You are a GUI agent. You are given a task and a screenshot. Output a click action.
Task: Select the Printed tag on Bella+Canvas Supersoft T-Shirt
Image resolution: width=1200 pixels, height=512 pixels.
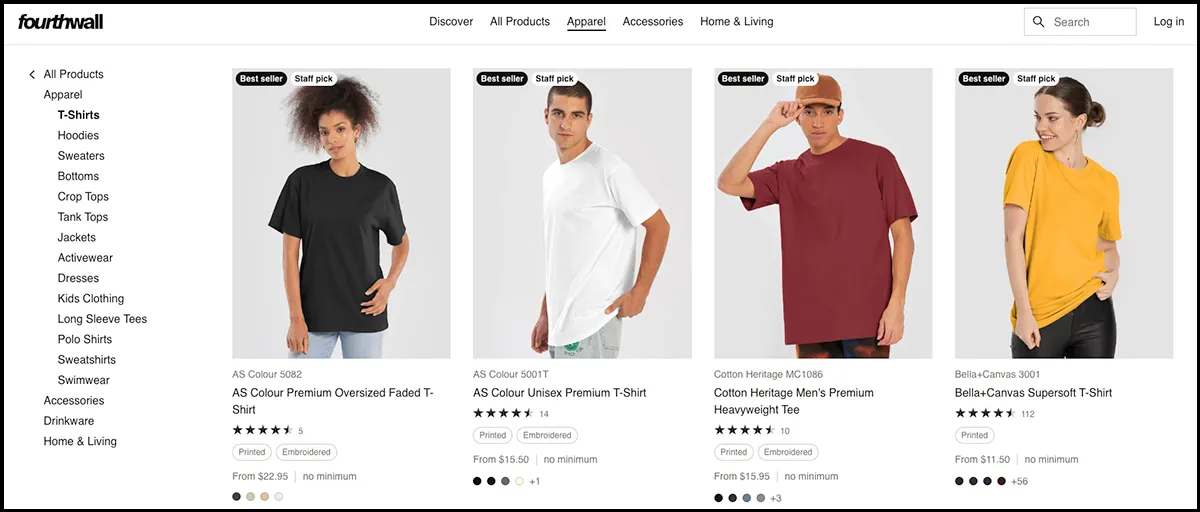[x=974, y=435]
